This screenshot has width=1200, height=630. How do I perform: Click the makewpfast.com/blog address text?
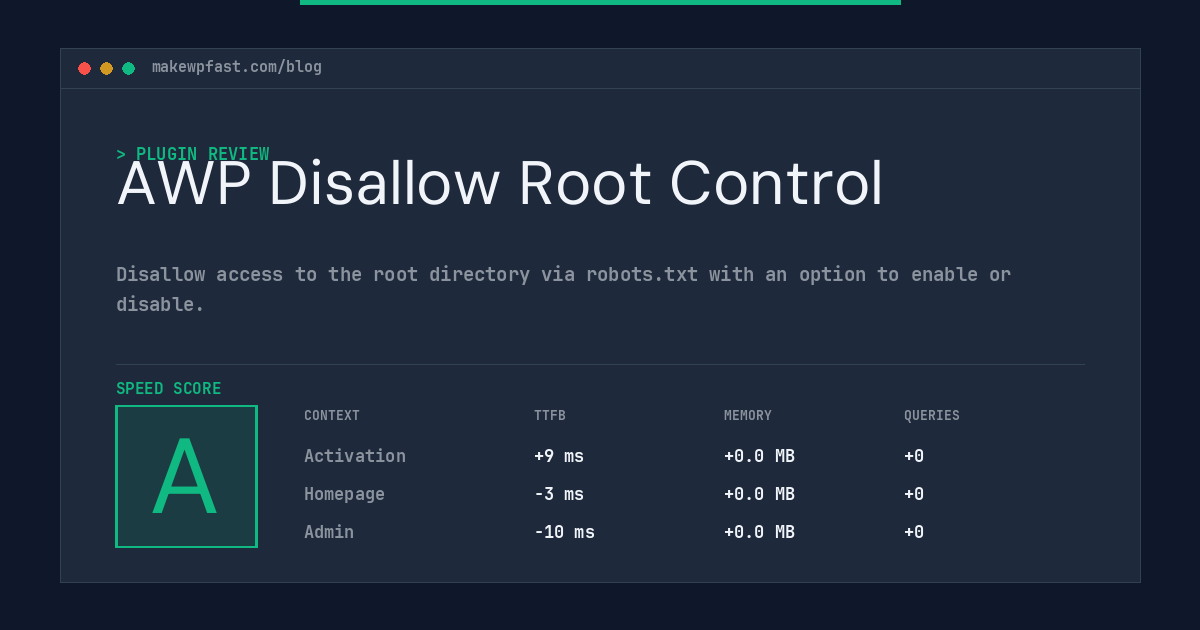237,67
